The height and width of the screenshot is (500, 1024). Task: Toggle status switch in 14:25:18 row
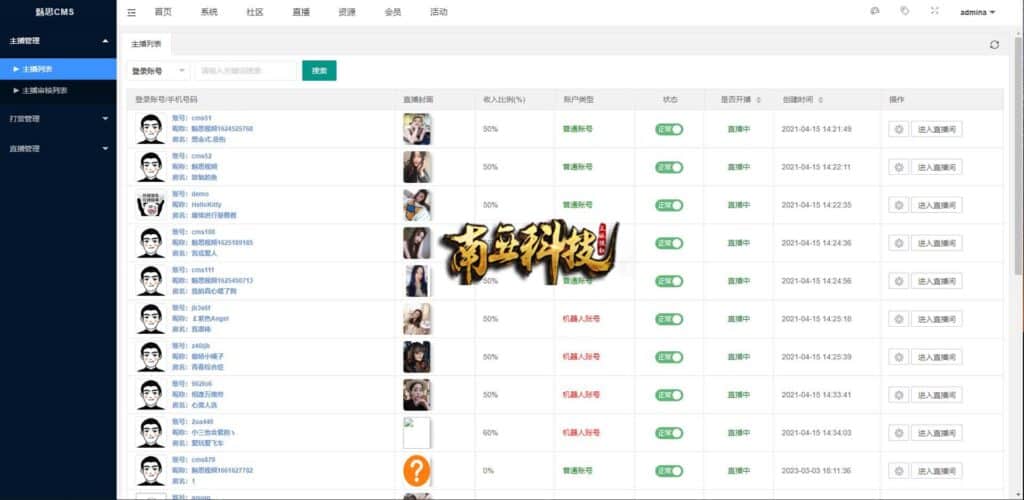pyautogui.click(x=669, y=319)
